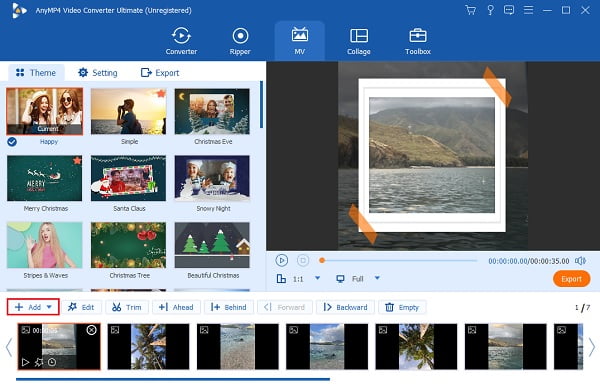Click the Ahead button

click(x=176, y=307)
